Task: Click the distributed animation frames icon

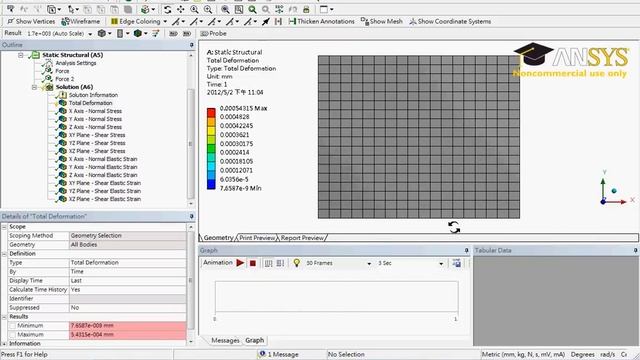Action: (268, 263)
